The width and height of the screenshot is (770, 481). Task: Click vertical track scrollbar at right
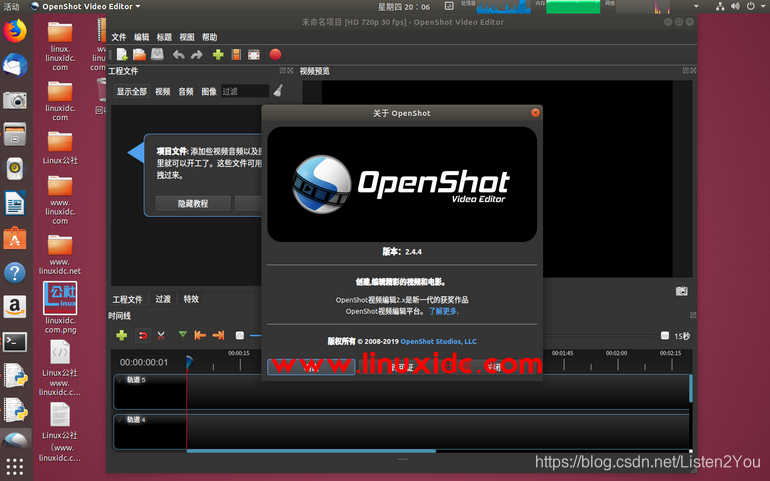point(690,388)
